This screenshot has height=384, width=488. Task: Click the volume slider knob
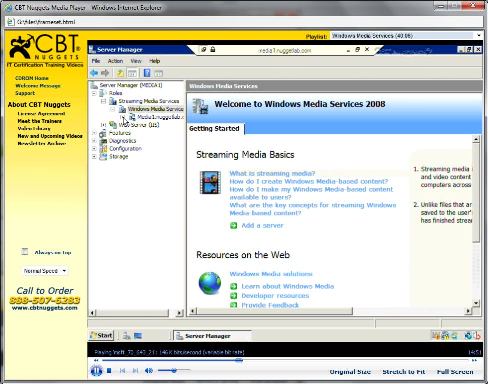[x=174, y=370]
